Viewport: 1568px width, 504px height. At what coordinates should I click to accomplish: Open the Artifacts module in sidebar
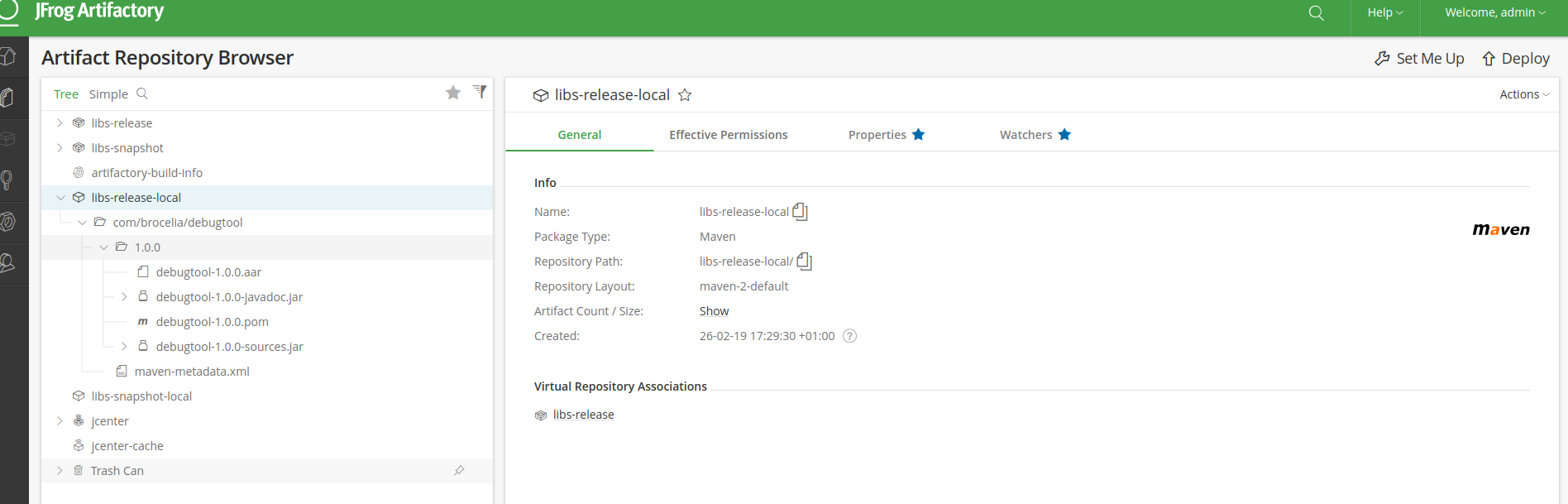pos(7,98)
